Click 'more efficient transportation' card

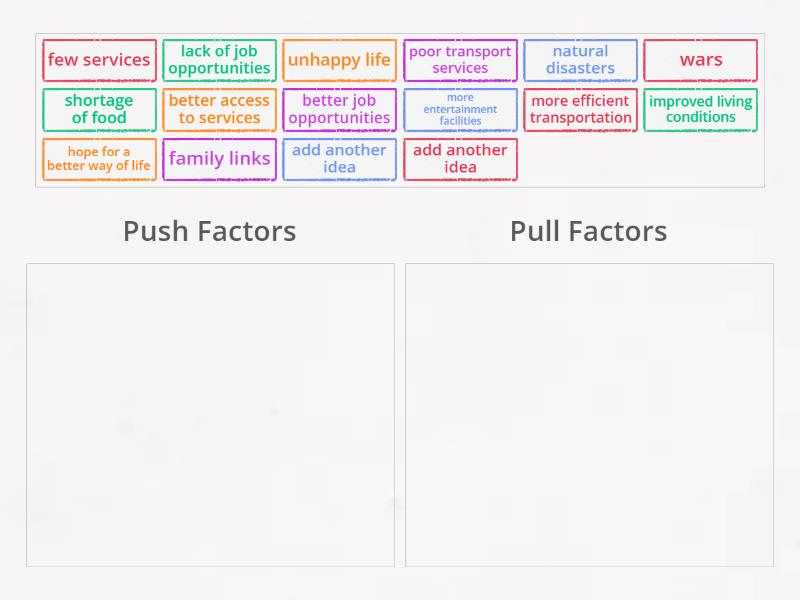click(x=580, y=109)
